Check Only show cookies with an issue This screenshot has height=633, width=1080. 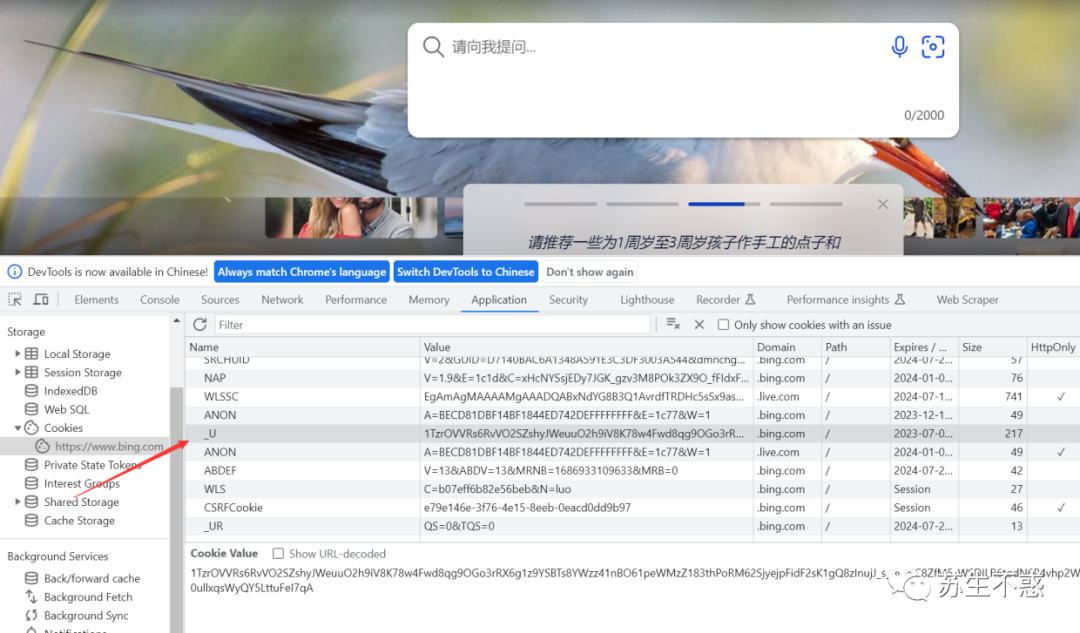point(723,324)
